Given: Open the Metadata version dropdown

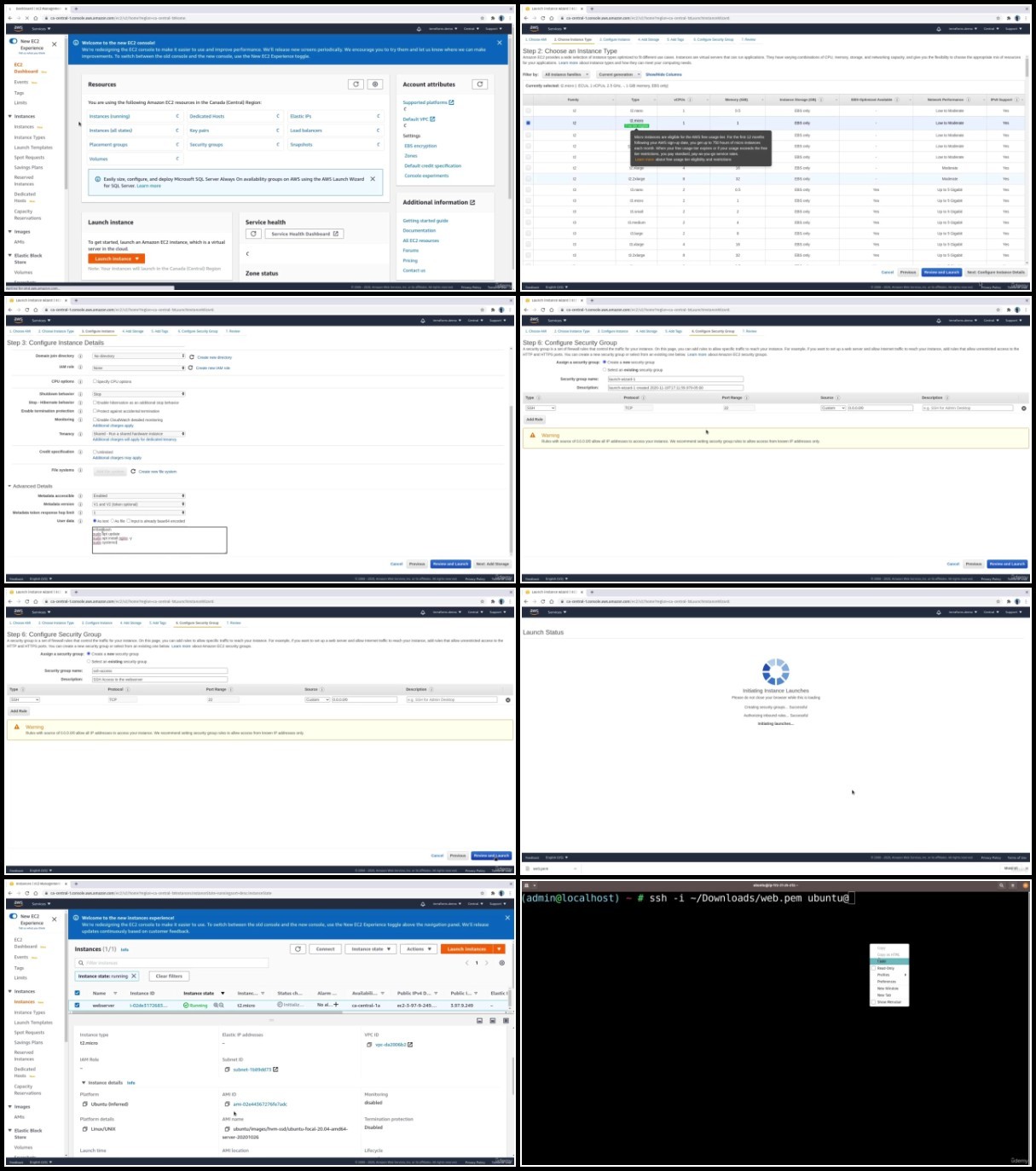Looking at the screenshot, I should coord(139,504).
